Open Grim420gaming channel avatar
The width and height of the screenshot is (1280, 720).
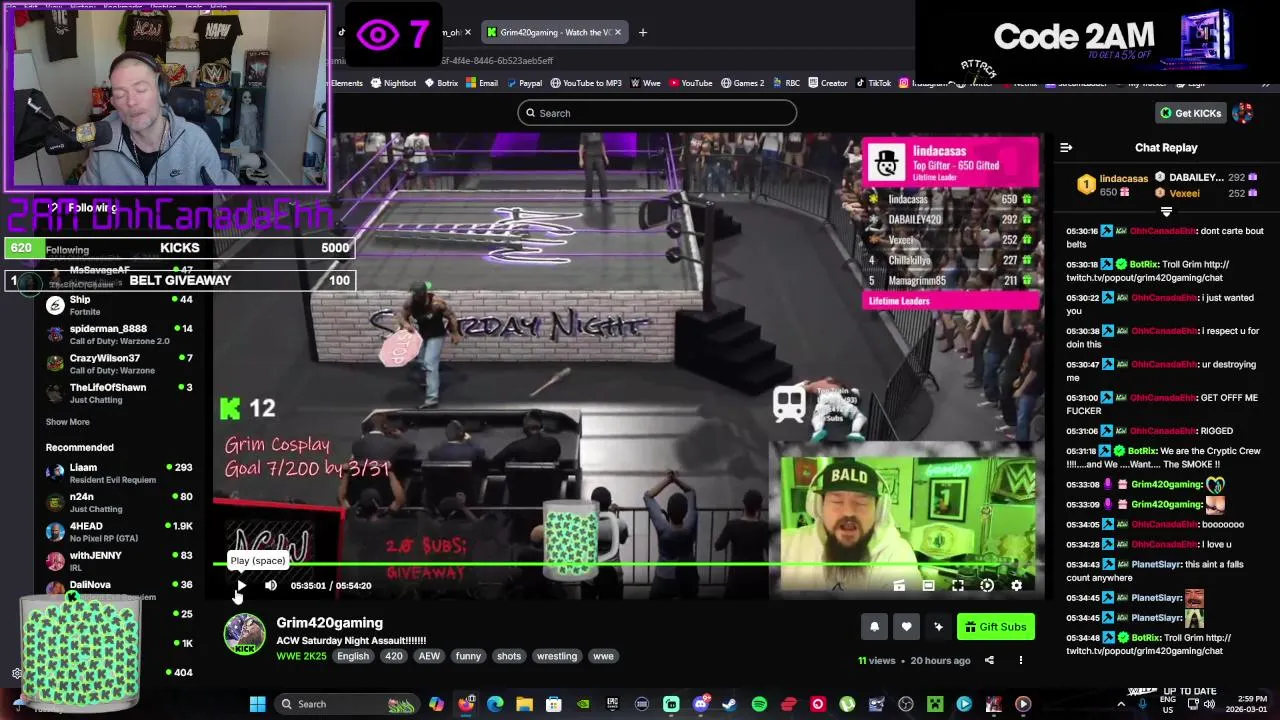[x=244, y=636]
